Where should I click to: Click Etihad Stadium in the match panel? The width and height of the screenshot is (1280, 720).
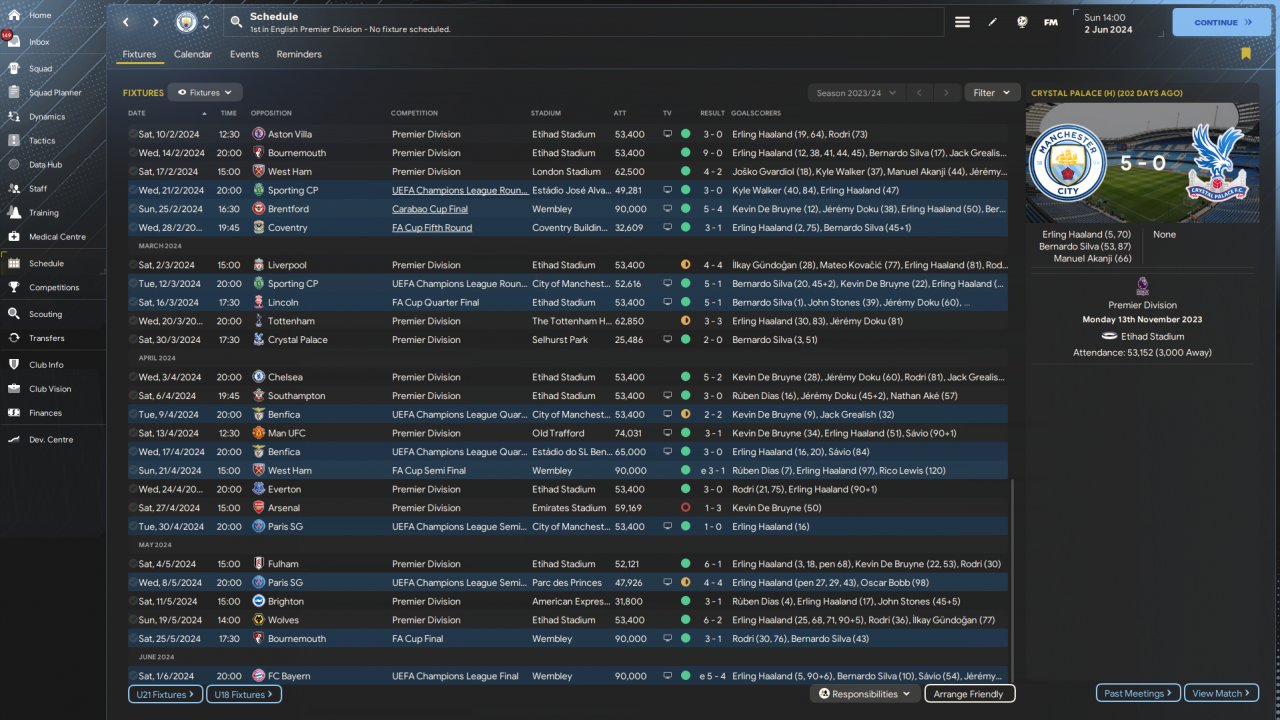point(1152,337)
